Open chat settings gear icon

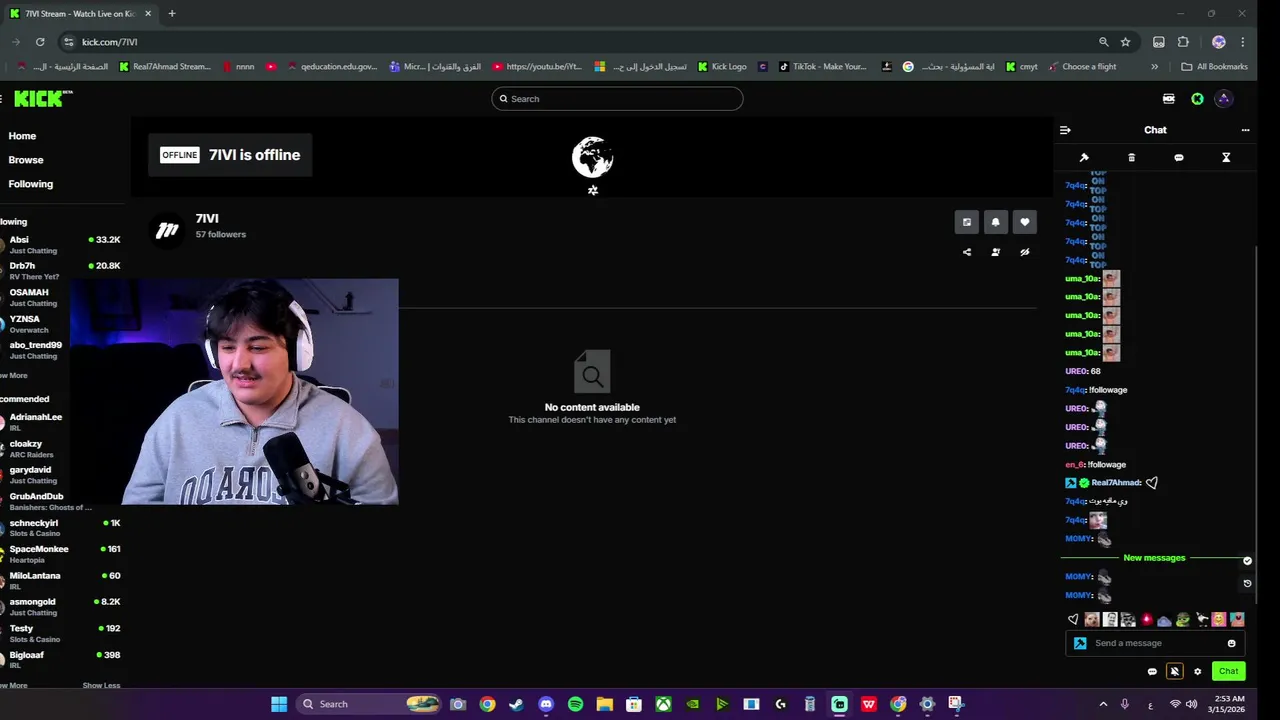click(x=1197, y=672)
